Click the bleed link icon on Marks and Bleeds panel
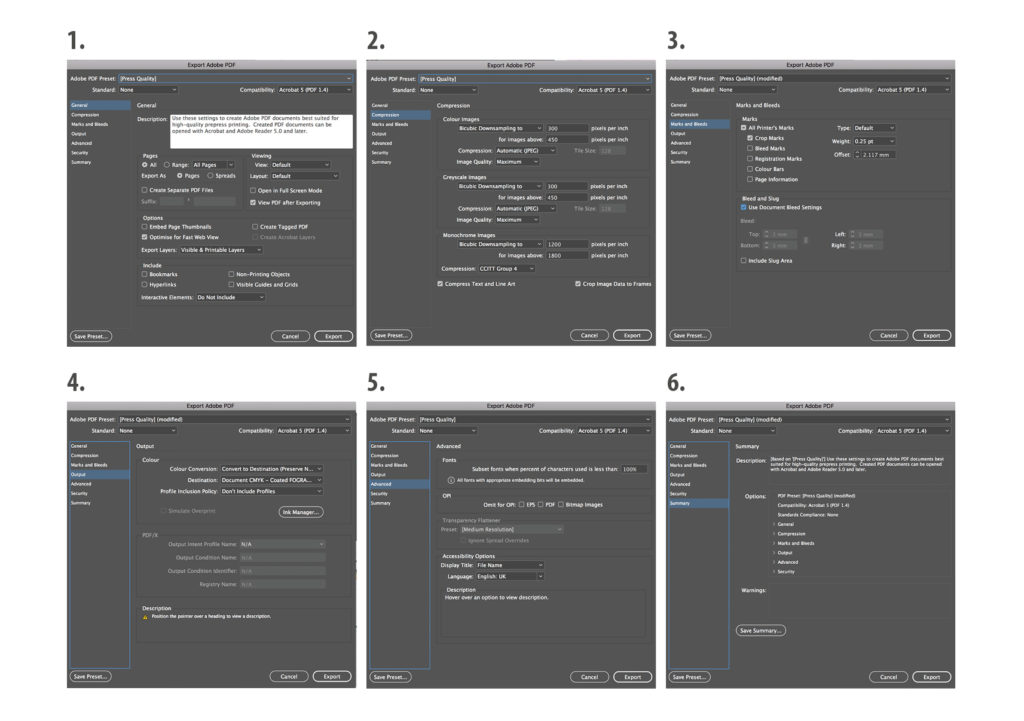This screenshot has height=721, width=1024. click(805, 240)
